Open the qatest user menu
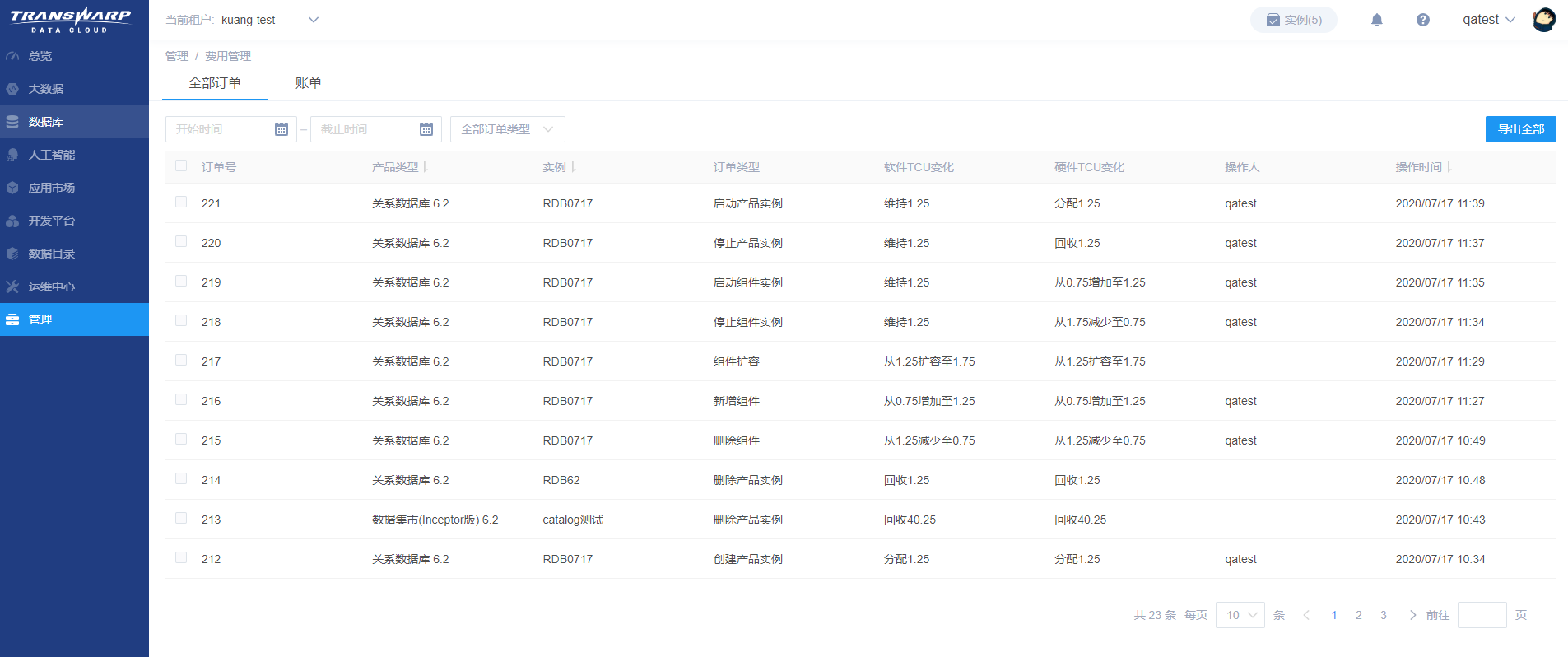 (x=1488, y=20)
